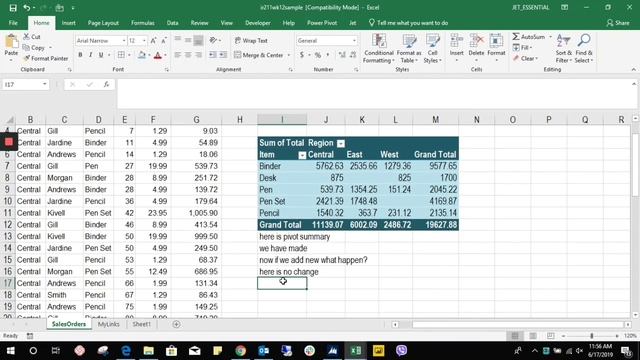Open the Item filter dropdown in pivot table

pyautogui.click(x=302, y=155)
